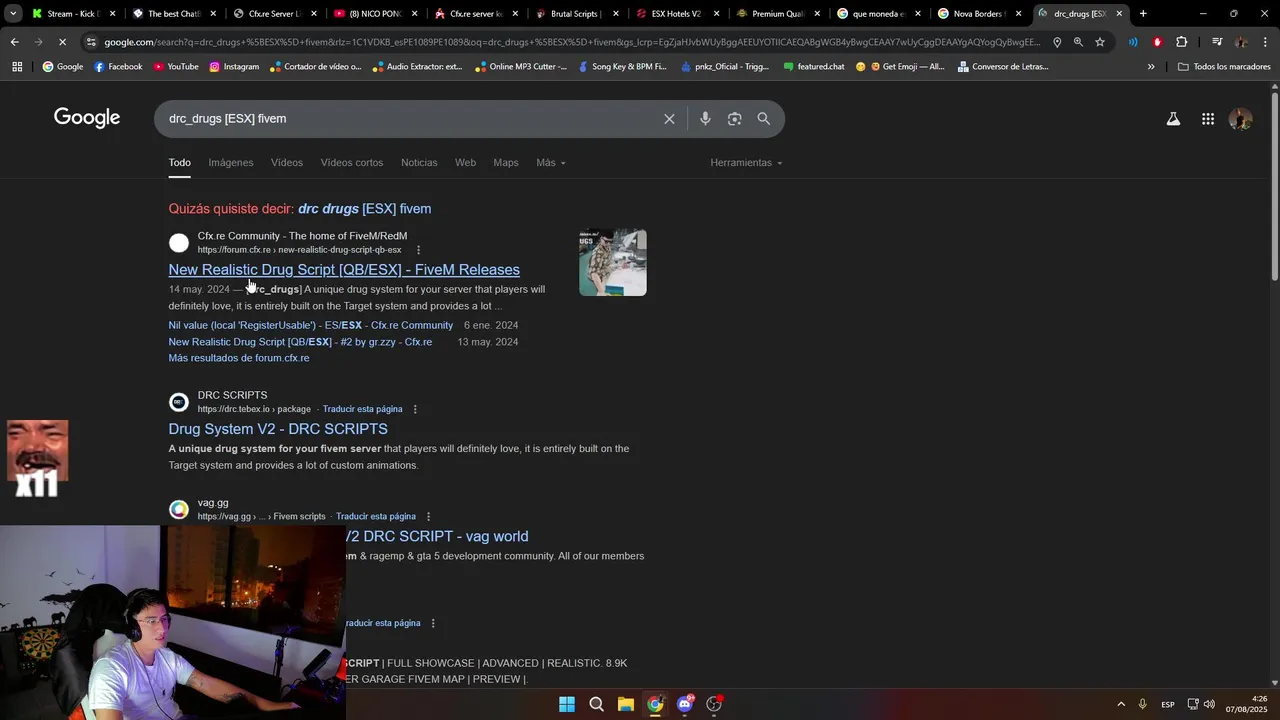Open Google Lens image search
1280x720 pixels.
pyautogui.click(x=735, y=119)
